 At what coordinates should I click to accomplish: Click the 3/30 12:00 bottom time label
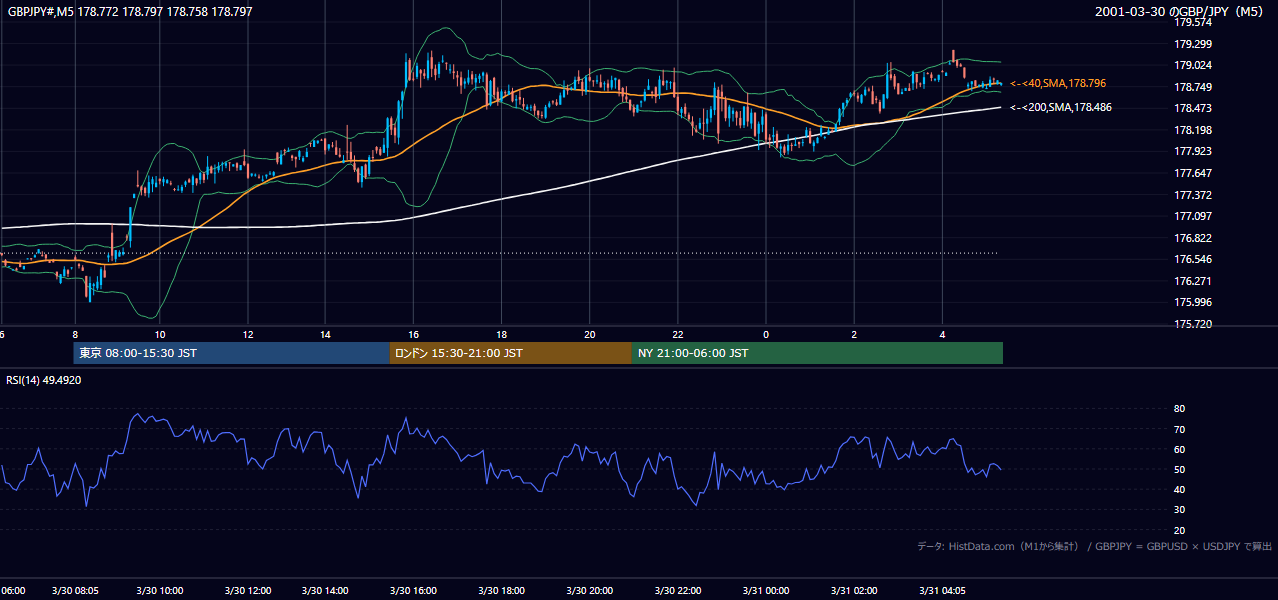(x=248, y=591)
